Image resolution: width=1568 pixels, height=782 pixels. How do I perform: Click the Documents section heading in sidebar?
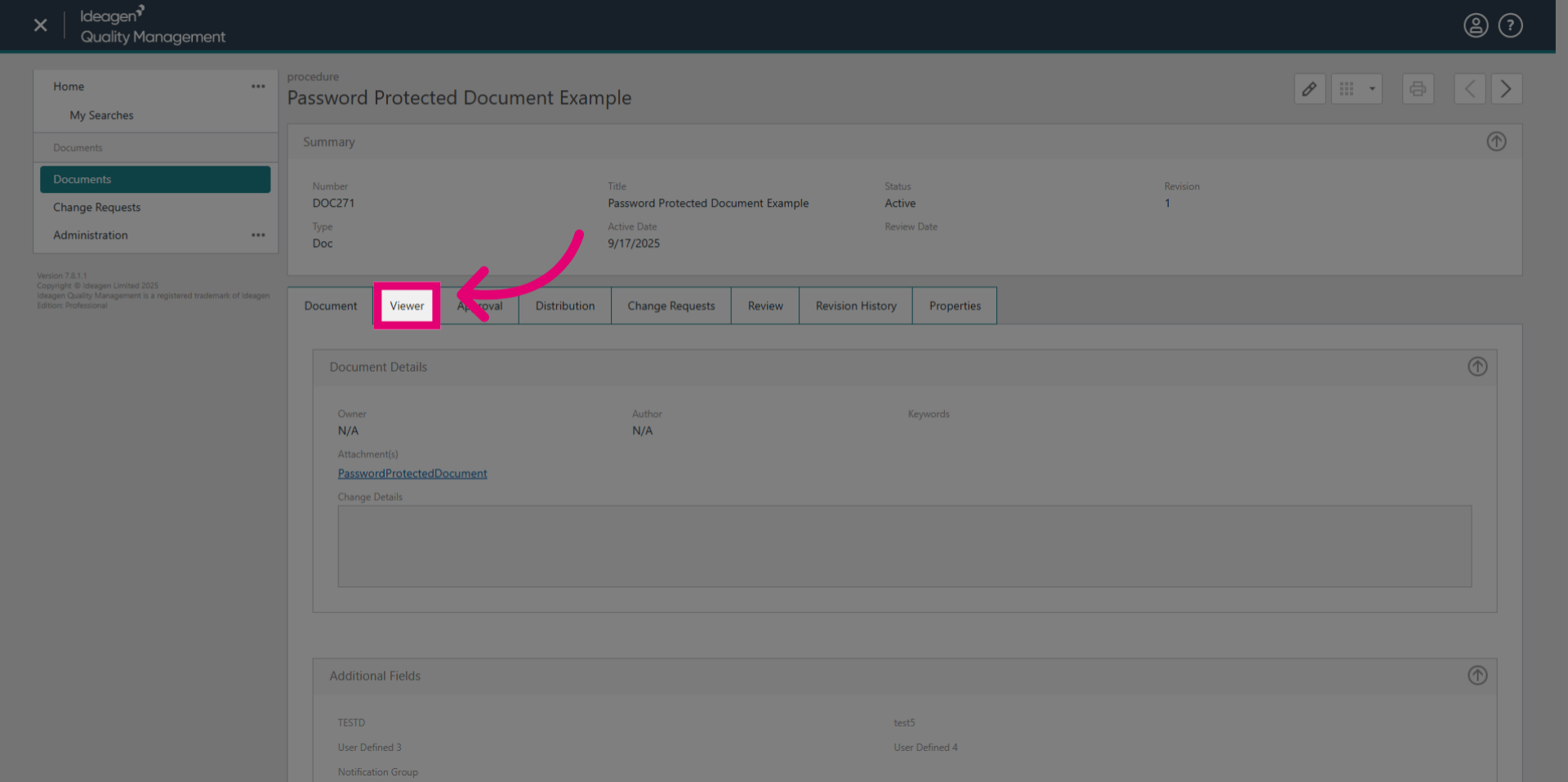click(78, 148)
